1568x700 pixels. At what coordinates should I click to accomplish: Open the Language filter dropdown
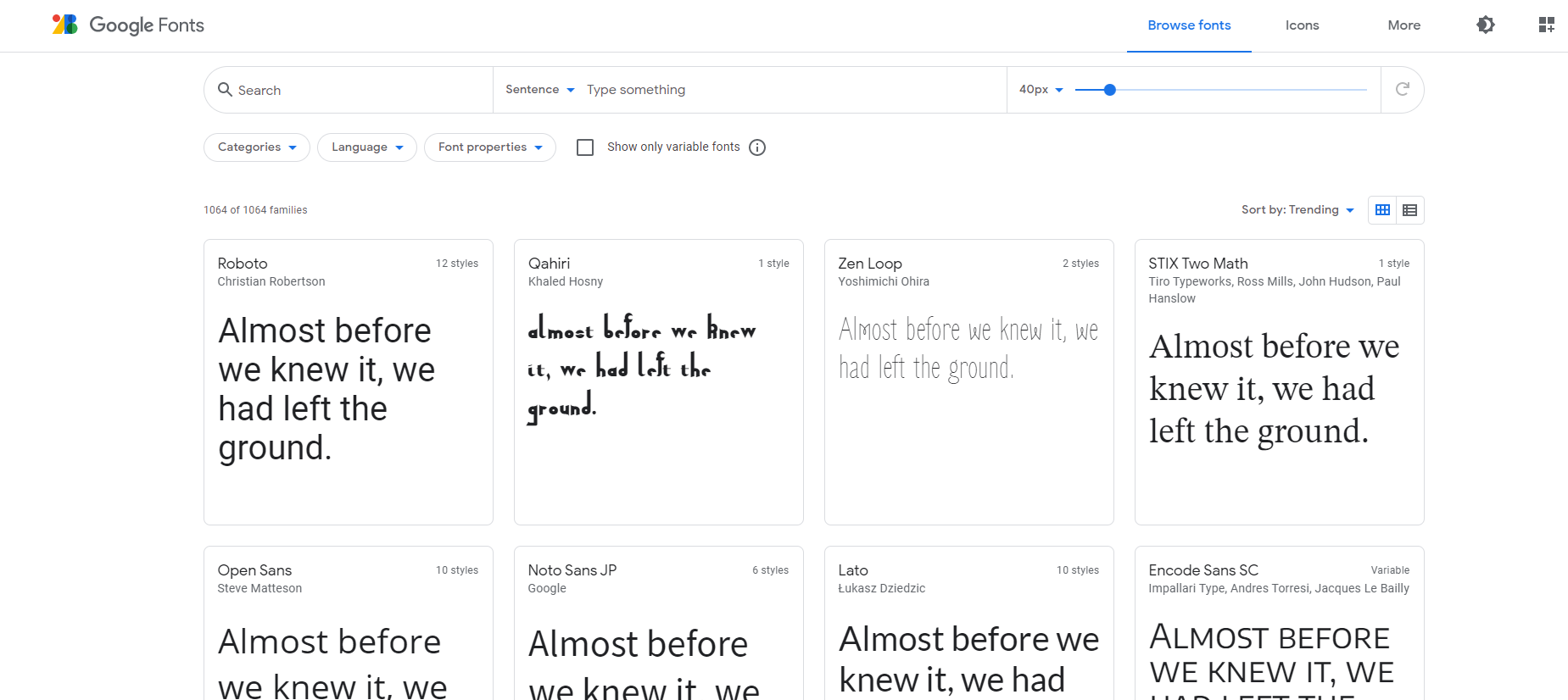pyautogui.click(x=366, y=147)
